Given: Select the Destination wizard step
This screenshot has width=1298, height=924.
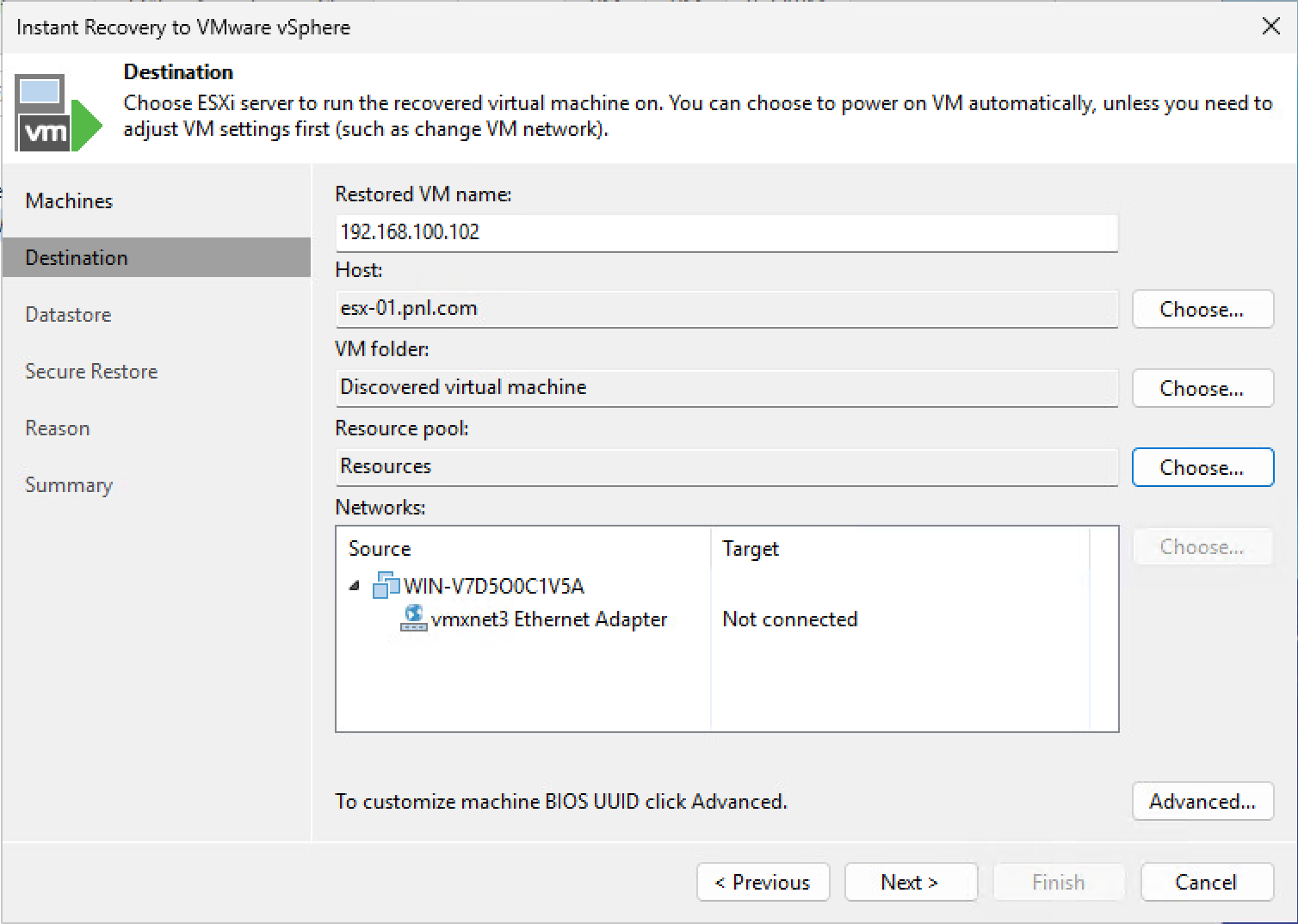Looking at the screenshot, I should (x=157, y=257).
